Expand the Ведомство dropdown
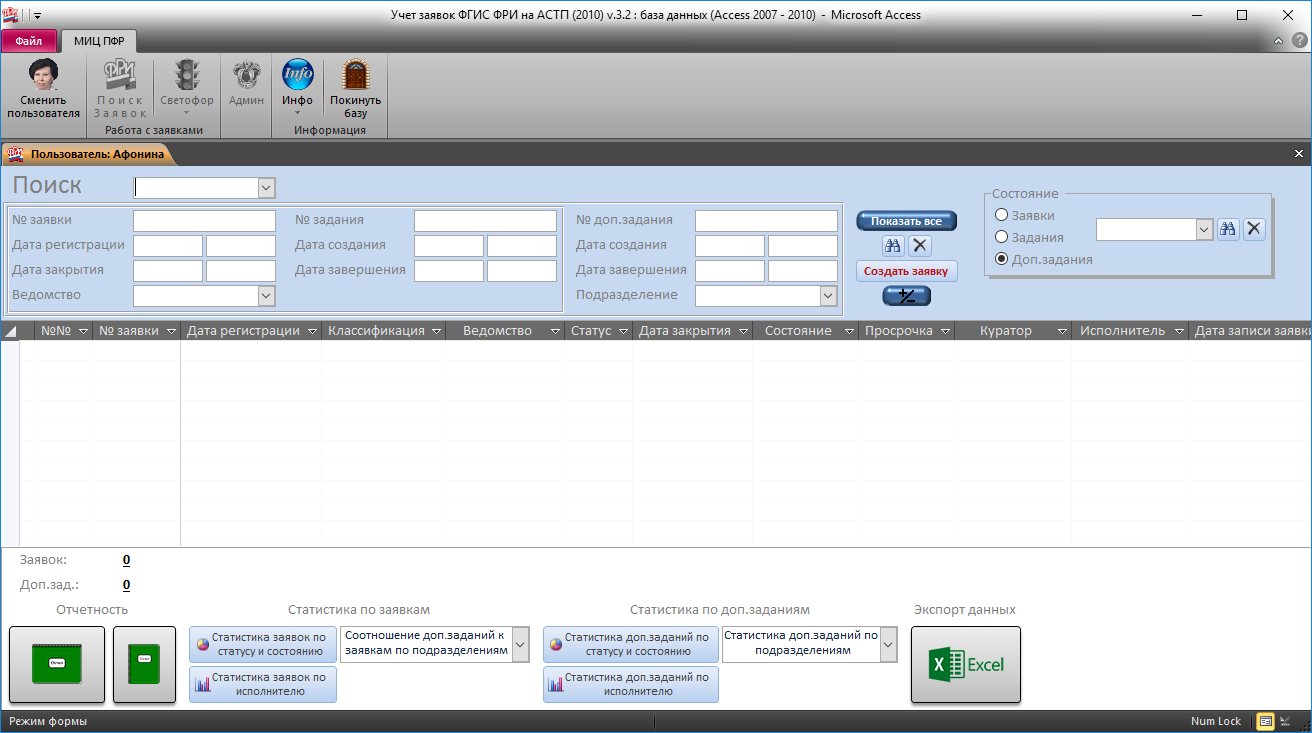Image resolution: width=1312 pixels, height=733 pixels. click(x=266, y=296)
